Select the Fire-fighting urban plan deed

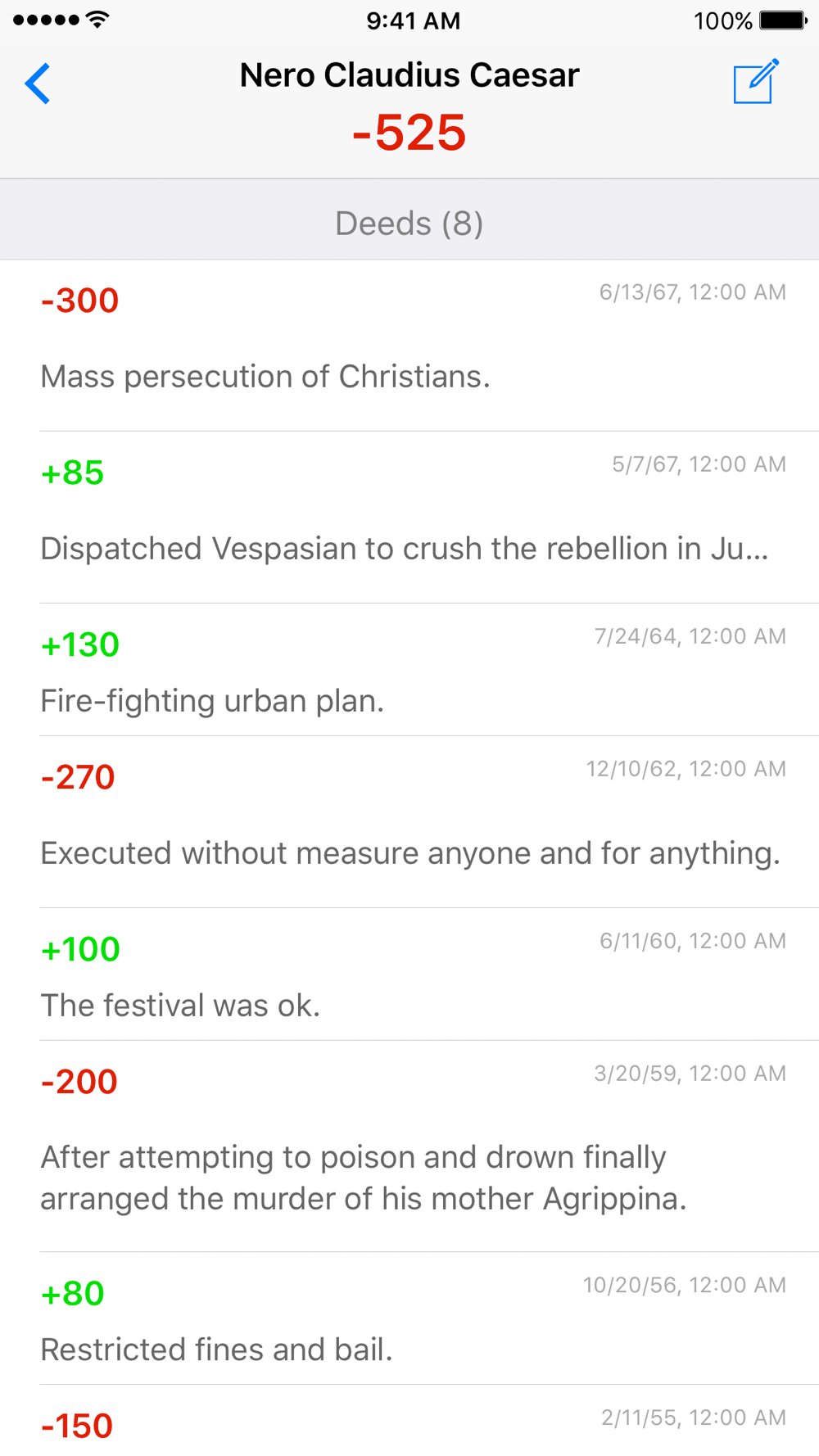tap(409, 670)
